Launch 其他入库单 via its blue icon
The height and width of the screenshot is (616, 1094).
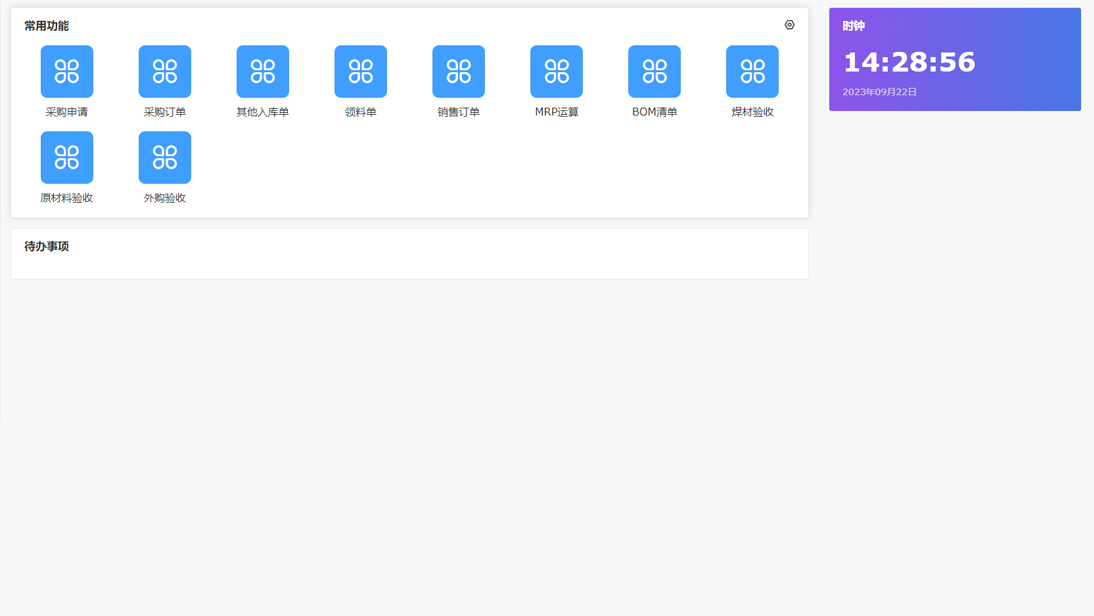(x=263, y=71)
